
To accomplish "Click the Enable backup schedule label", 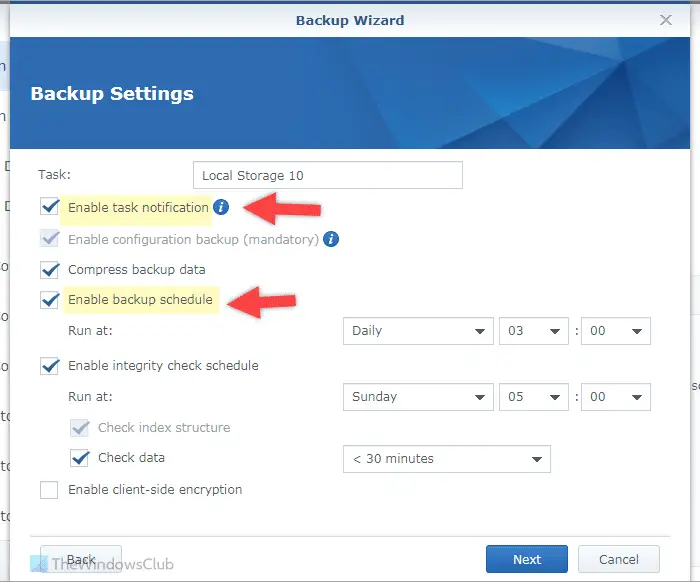I will (140, 299).
